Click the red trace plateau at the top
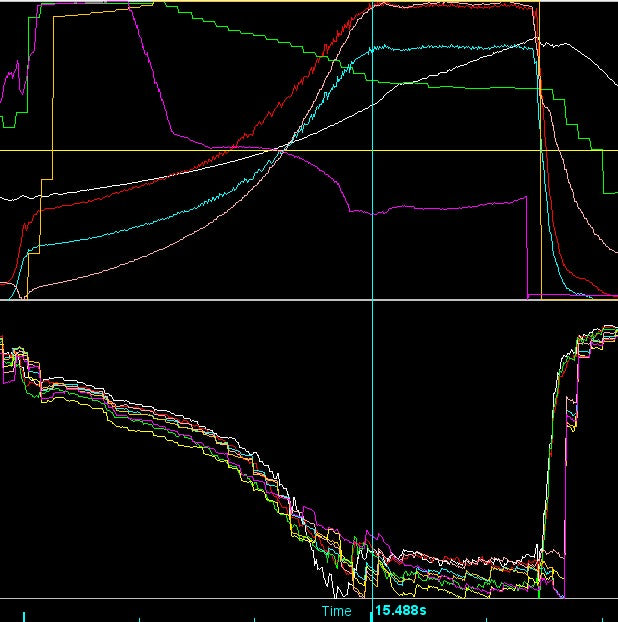The width and height of the screenshot is (618, 622). click(450, 5)
